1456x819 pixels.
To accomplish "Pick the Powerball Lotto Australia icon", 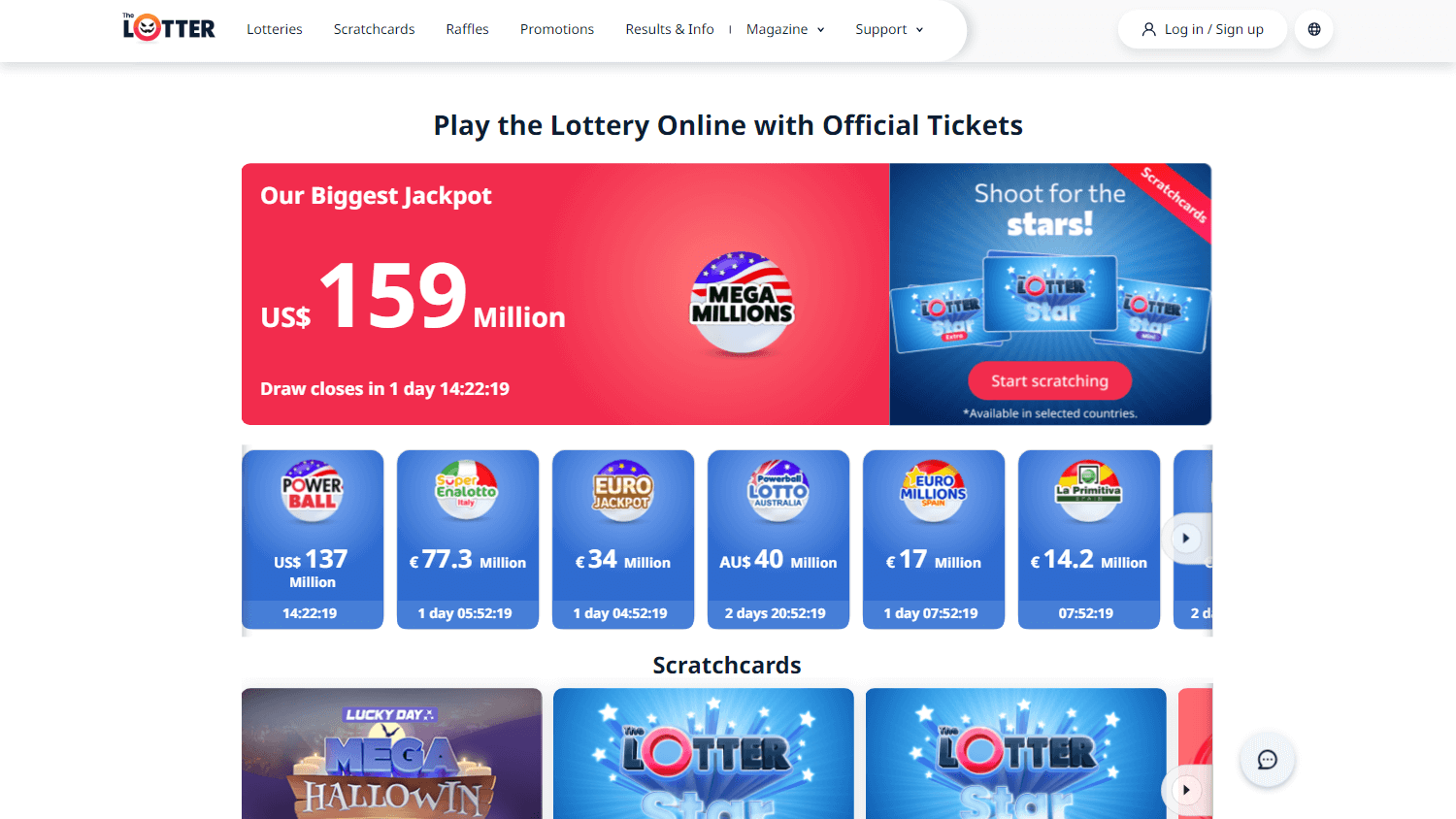I will click(x=778, y=490).
